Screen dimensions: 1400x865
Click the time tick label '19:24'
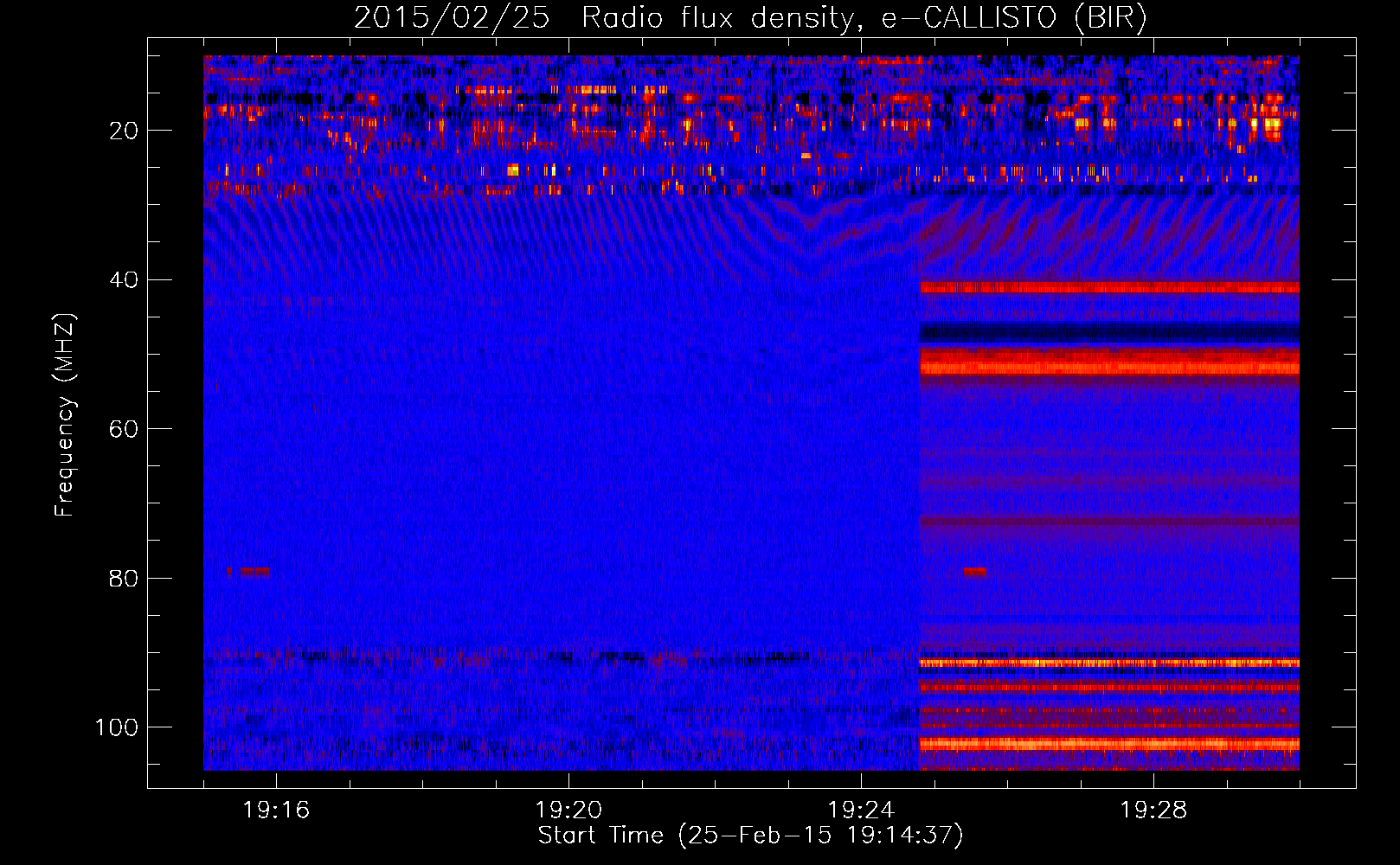[x=861, y=811]
